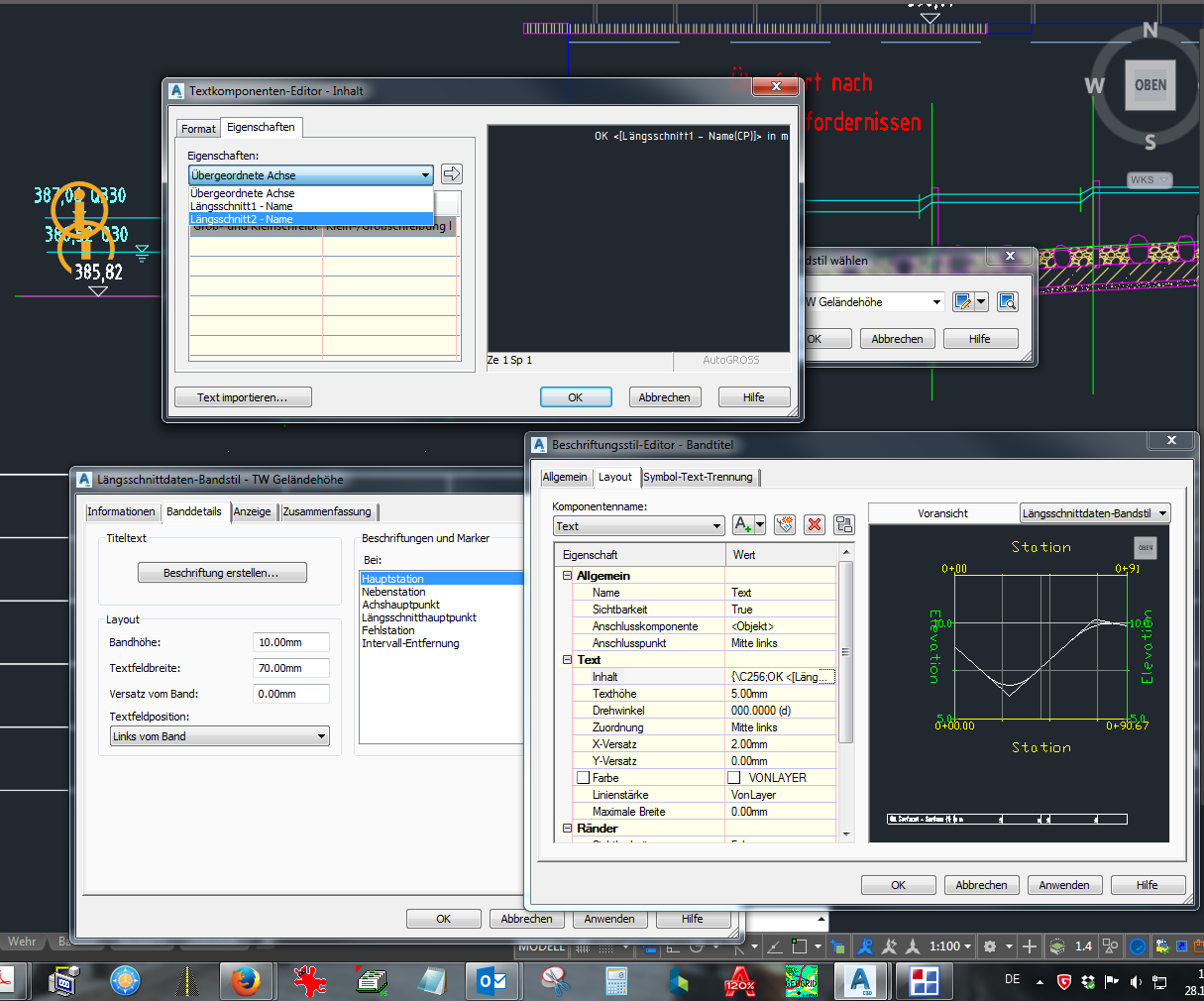Viewport: 1204px width, 1001px height.
Task: Click OK in the Textkomponenten-Editor
Action: (575, 397)
